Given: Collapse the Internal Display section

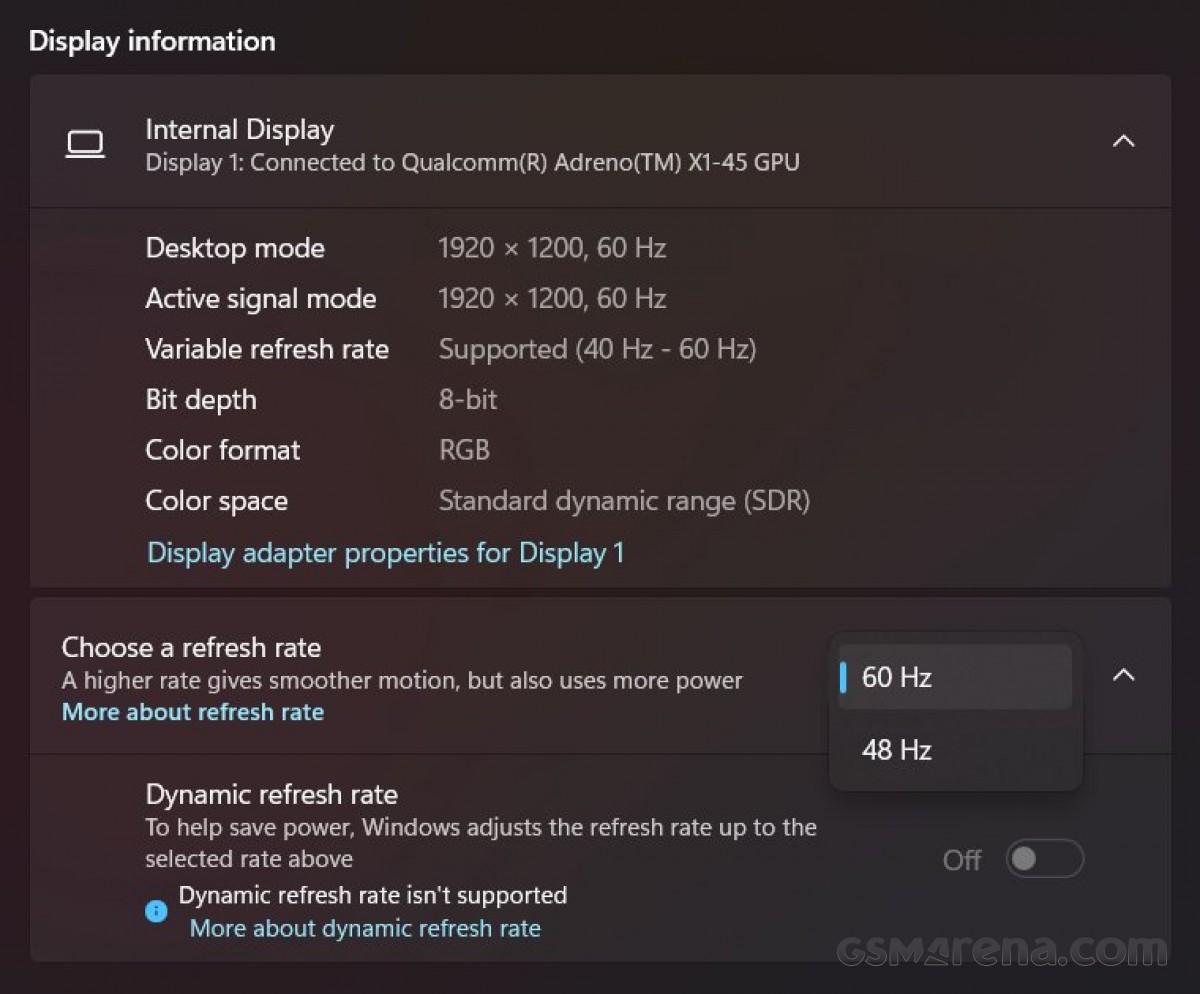Looking at the screenshot, I should 1124,141.
